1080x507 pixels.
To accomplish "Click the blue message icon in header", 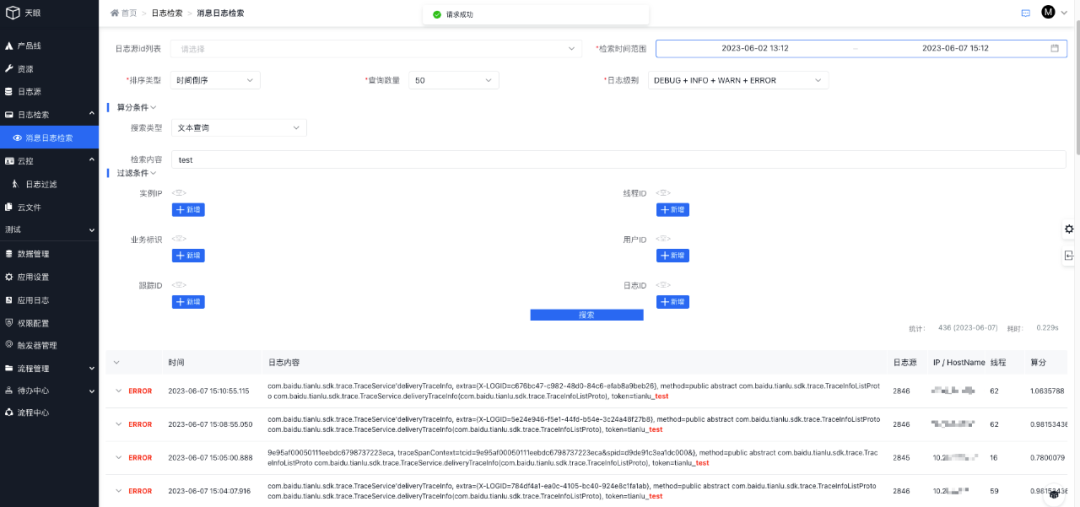I will tap(1026, 13).
